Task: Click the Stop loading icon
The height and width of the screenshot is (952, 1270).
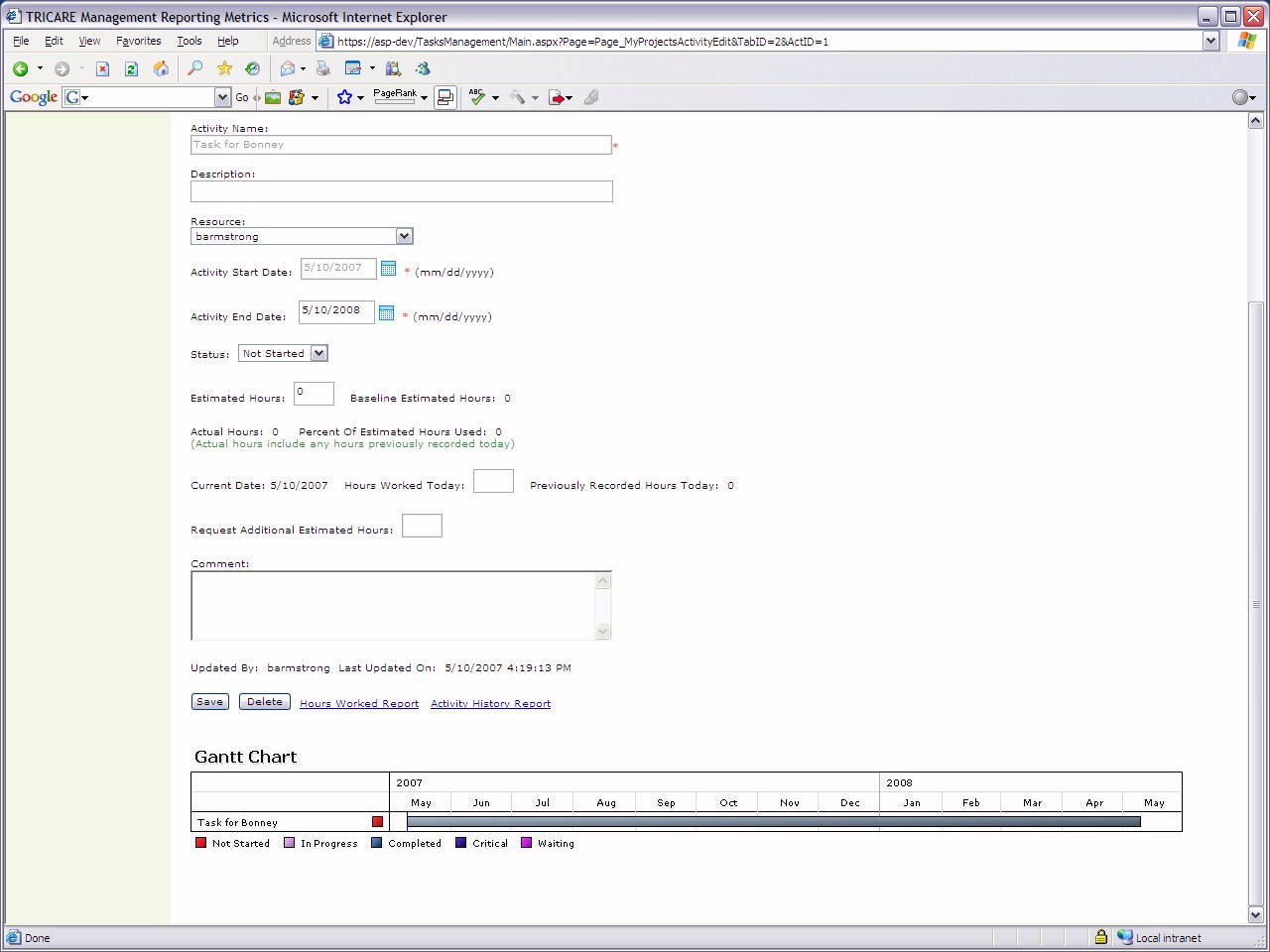Action: [x=102, y=68]
